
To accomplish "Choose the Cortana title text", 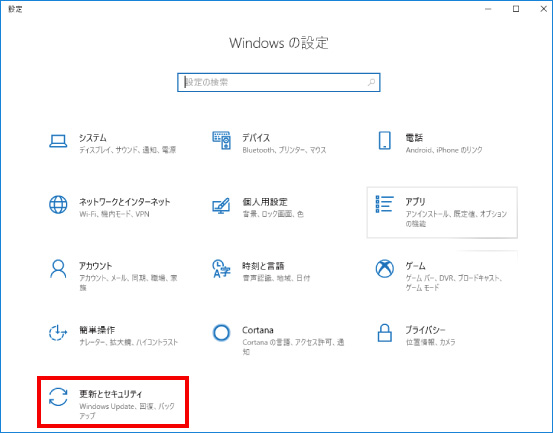I will [x=258, y=330].
